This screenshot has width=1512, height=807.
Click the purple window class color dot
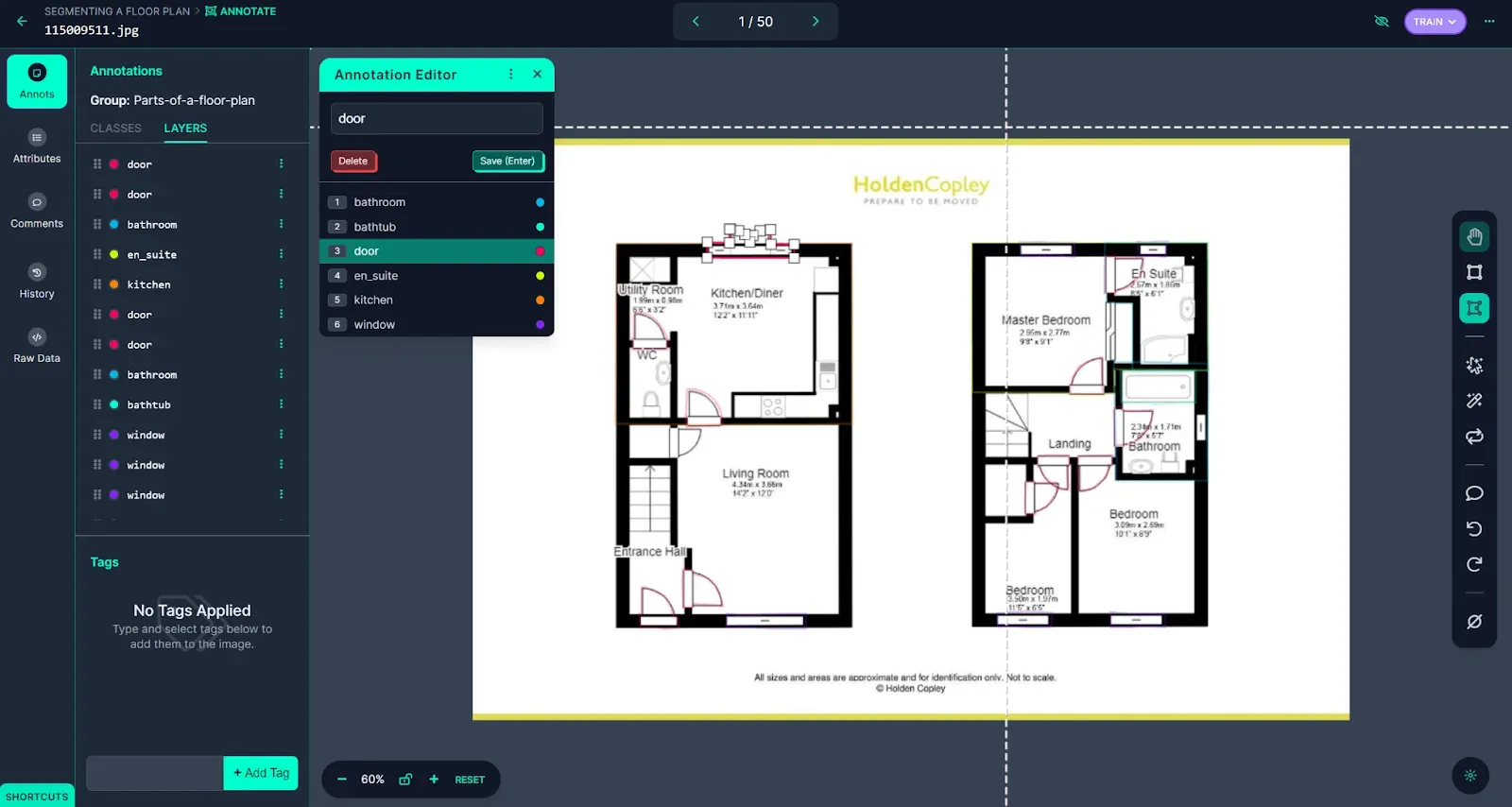(x=540, y=324)
